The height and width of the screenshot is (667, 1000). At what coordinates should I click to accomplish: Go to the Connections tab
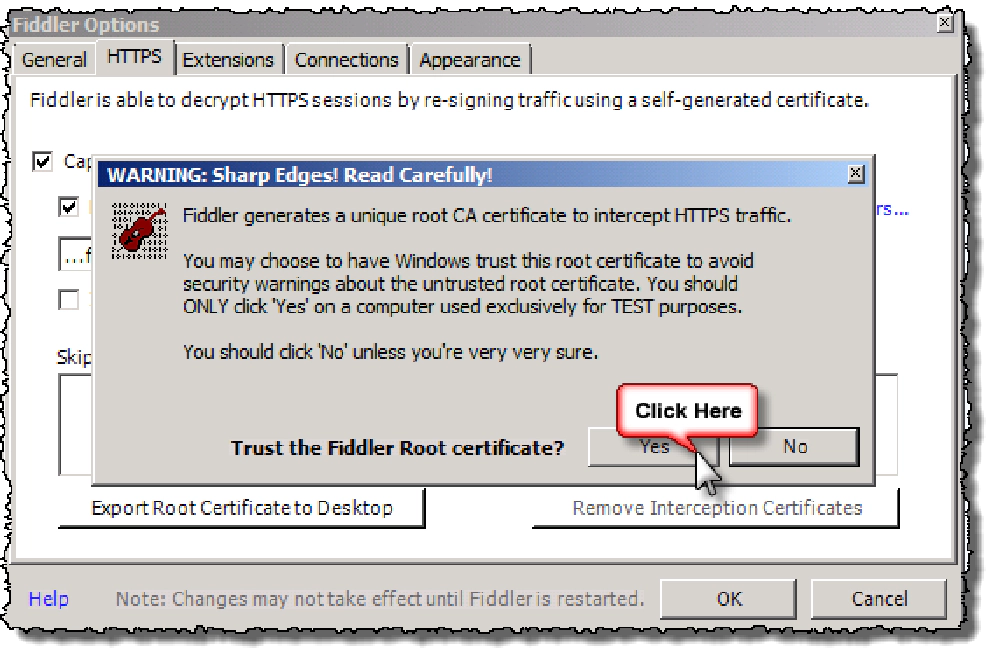[x=346, y=60]
